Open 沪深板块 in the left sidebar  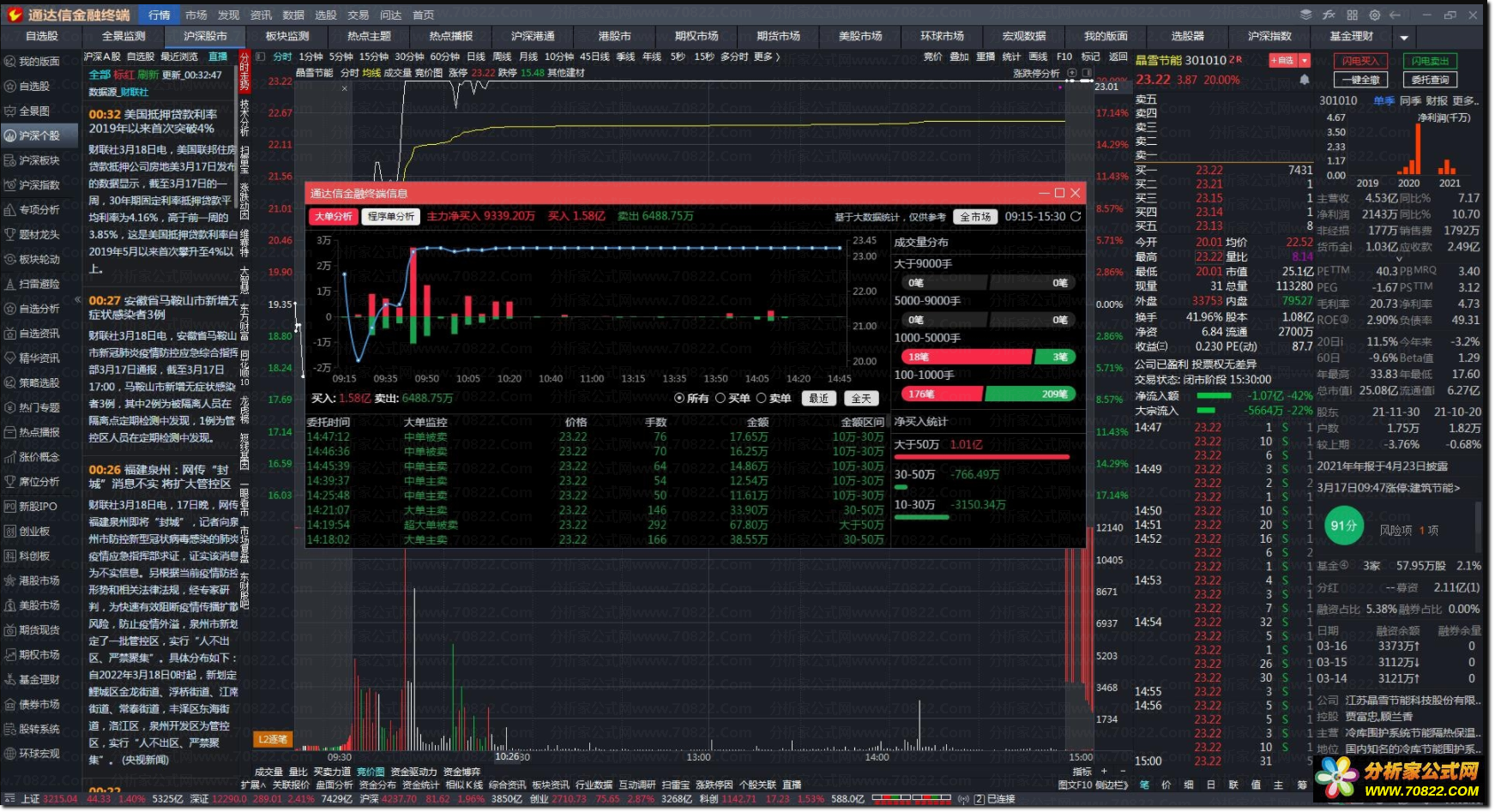38,160
